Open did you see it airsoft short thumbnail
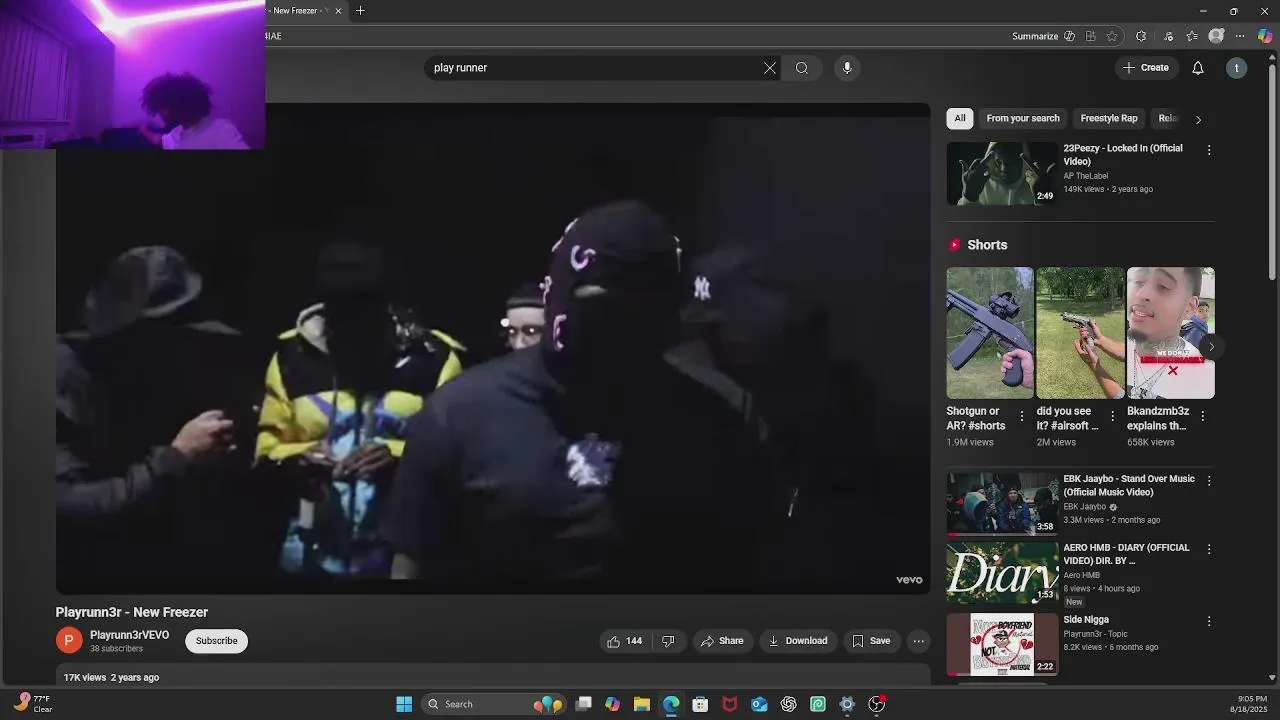Viewport: 1280px width, 720px height. [1080, 333]
